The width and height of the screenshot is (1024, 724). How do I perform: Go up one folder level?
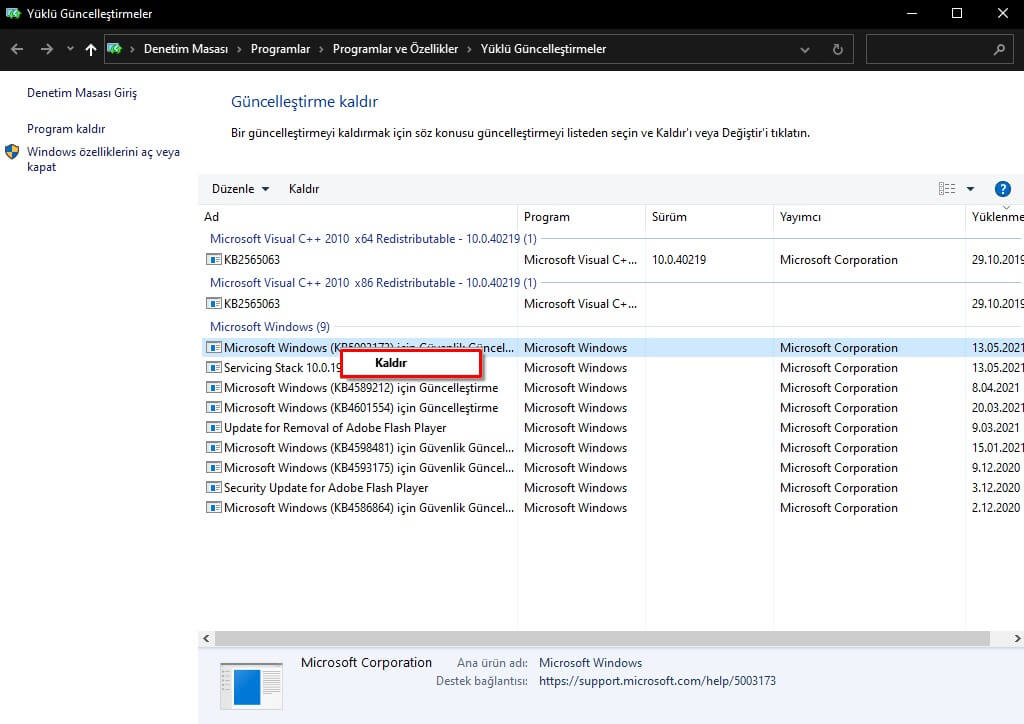91,49
